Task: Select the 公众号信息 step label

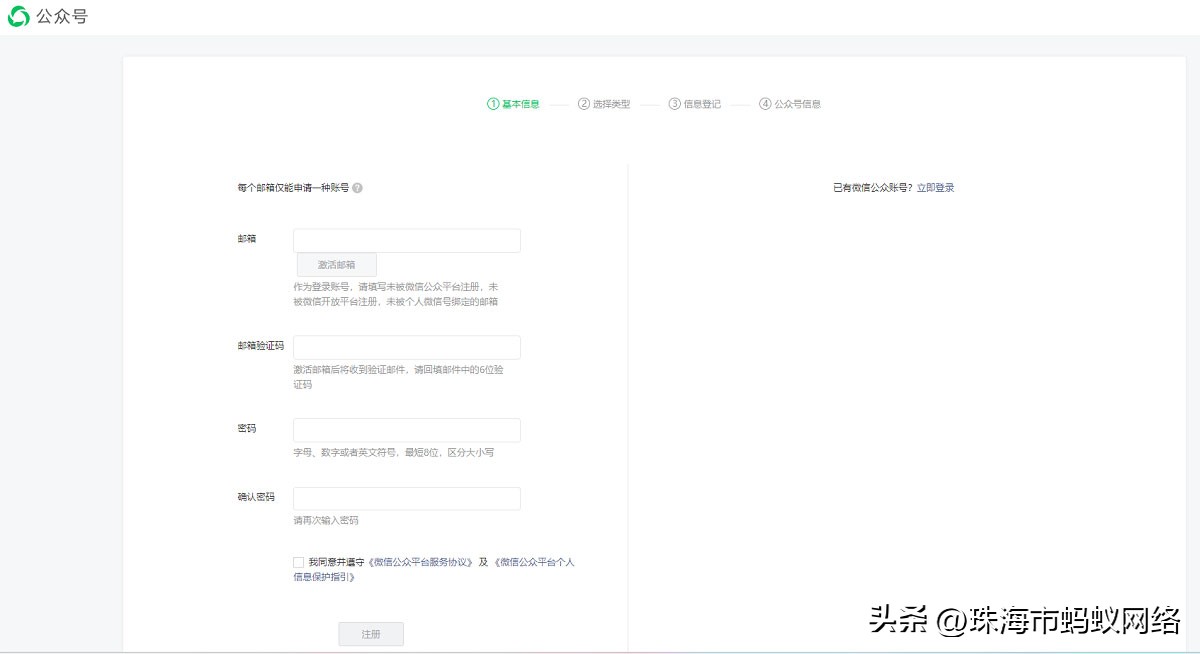Action: pos(795,103)
